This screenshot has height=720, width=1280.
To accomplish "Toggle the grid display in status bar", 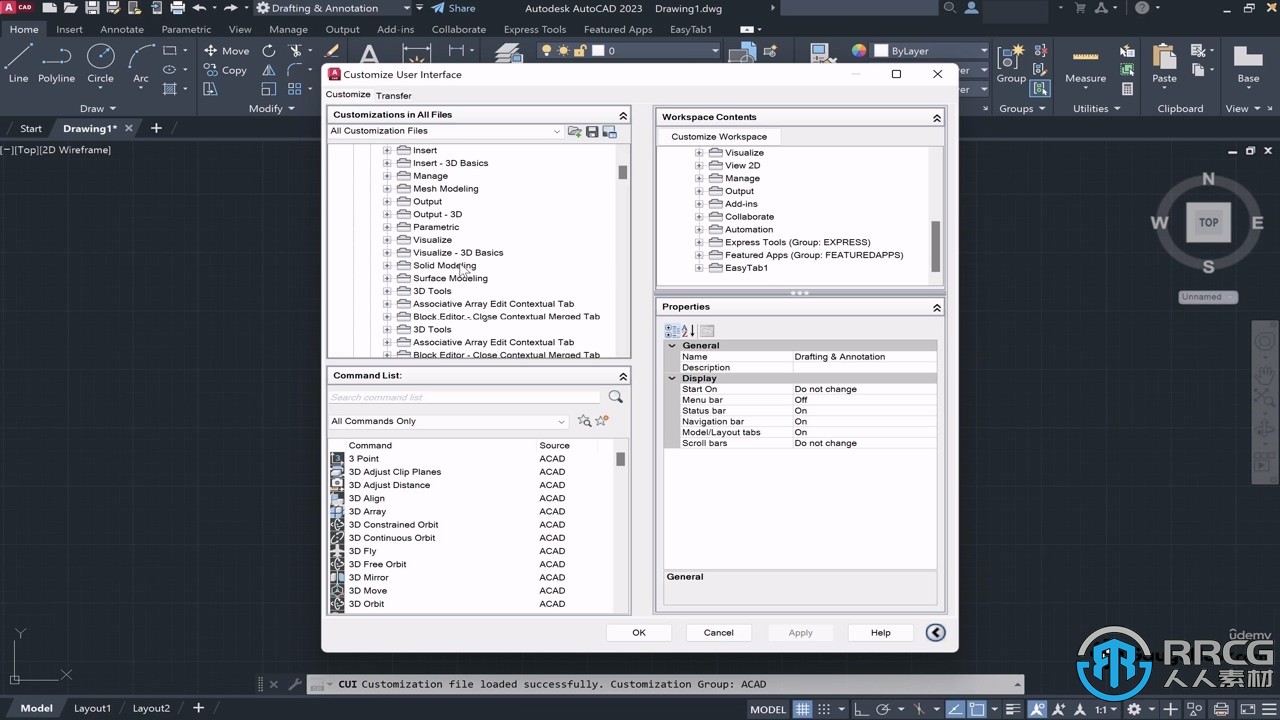I will click(x=802, y=709).
